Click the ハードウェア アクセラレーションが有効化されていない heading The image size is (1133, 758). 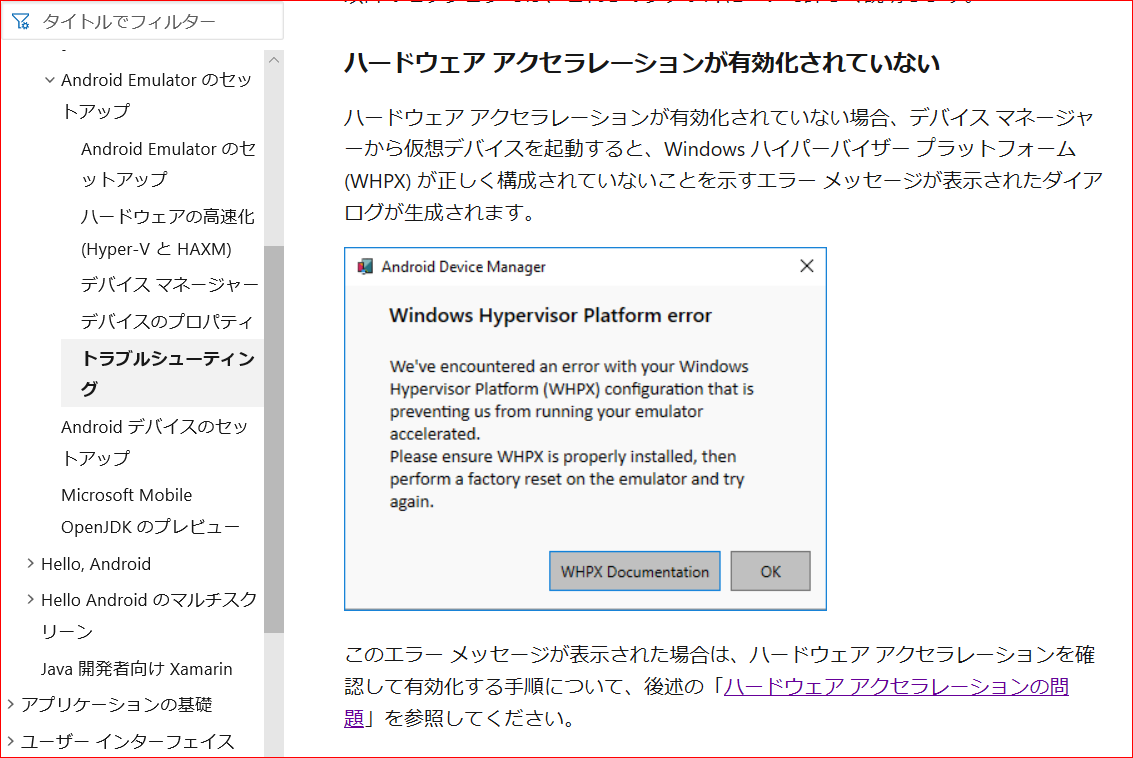pos(642,63)
